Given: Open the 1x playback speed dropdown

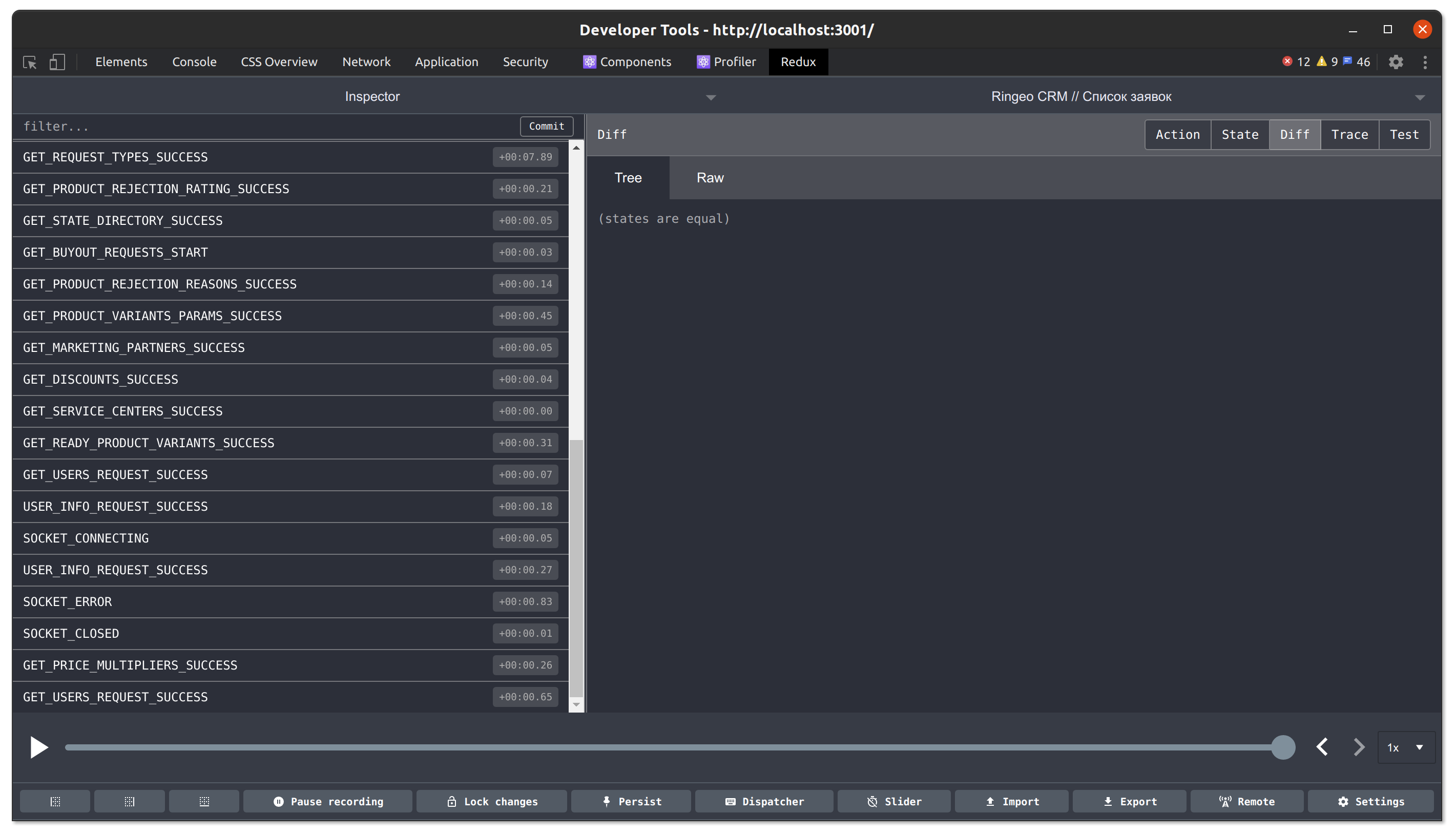Looking at the screenshot, I should (1405, 747).
